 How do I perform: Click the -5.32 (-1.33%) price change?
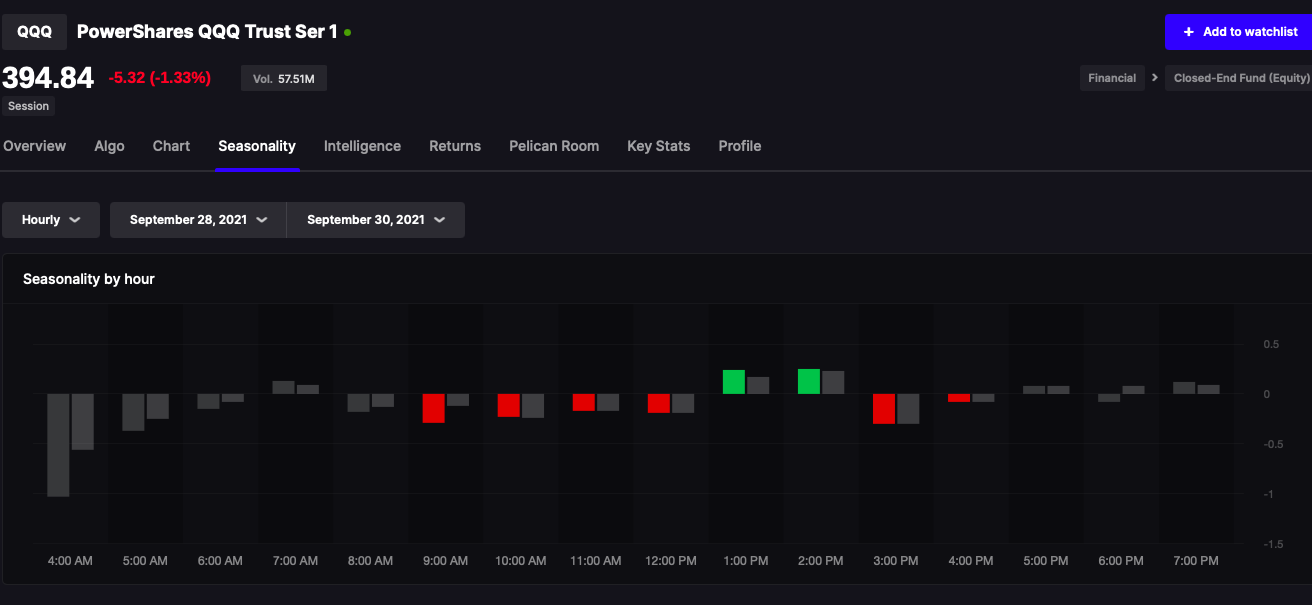pyautogui.click(x=160, y=78)
